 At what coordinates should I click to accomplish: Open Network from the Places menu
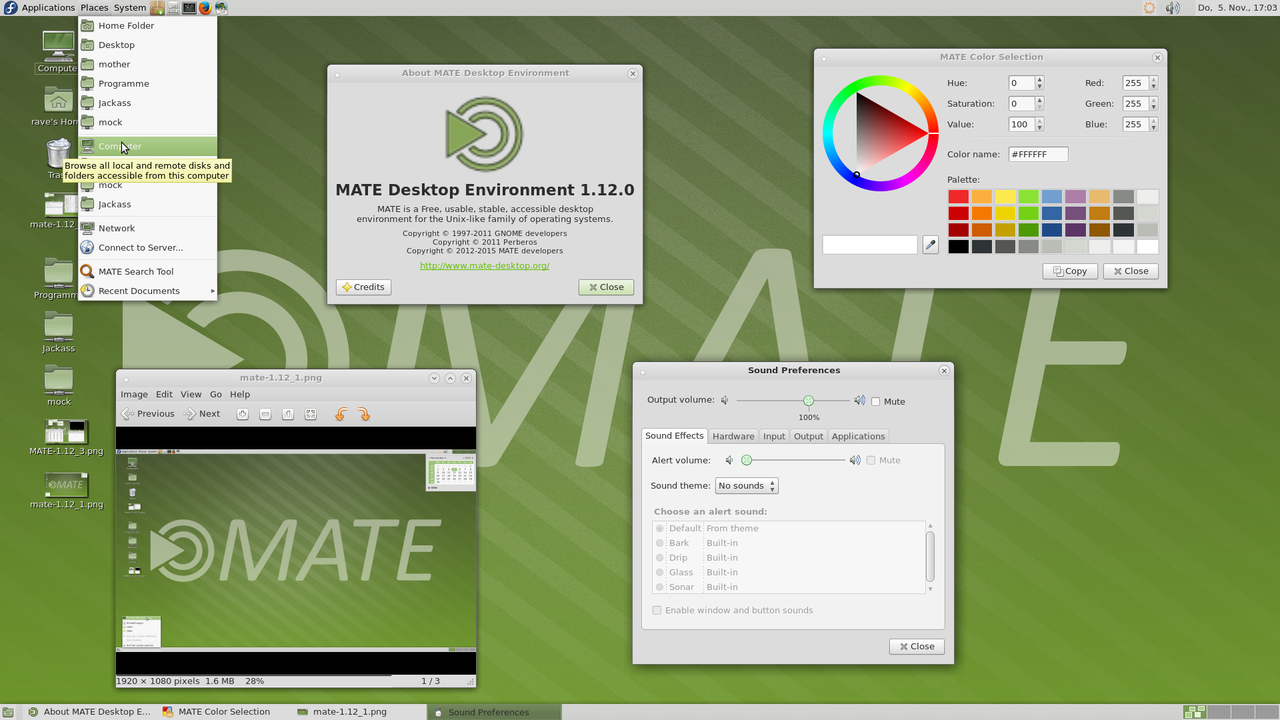116,228
